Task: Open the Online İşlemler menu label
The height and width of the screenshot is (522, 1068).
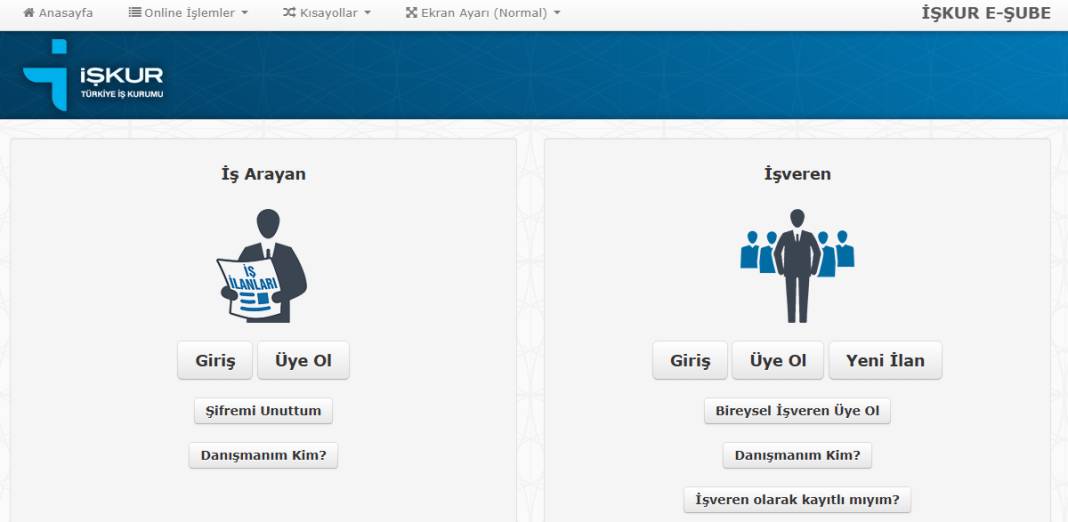Action: tap(189, 13)
